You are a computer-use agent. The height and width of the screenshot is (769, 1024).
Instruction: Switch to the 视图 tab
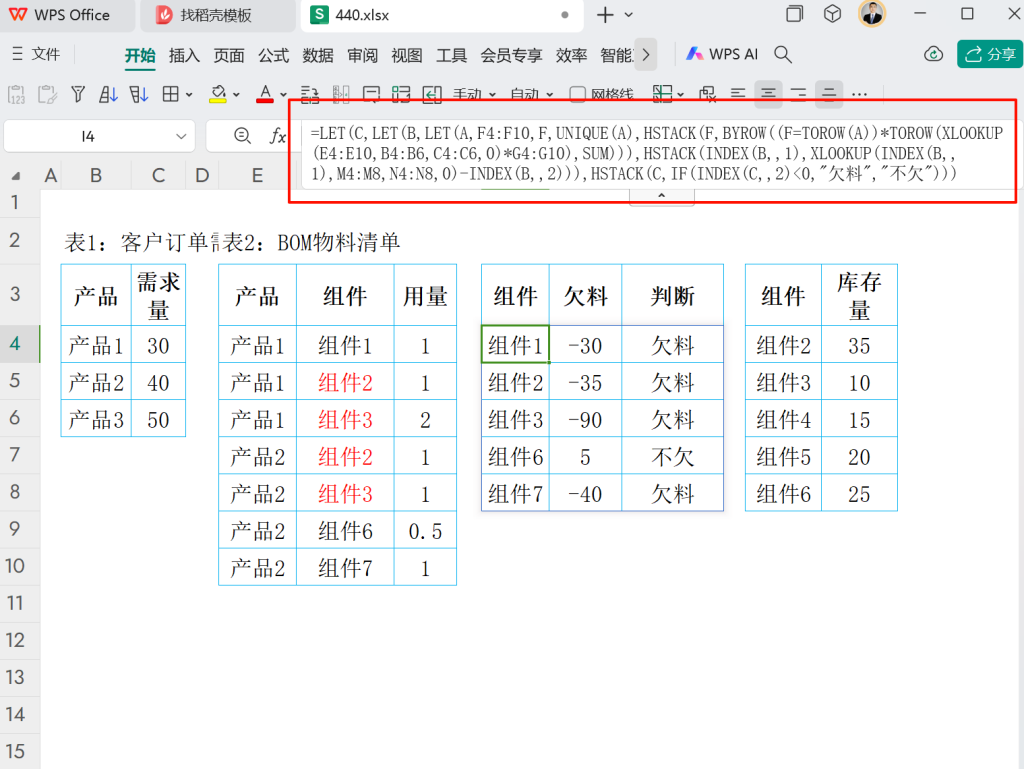pos(407,55)
